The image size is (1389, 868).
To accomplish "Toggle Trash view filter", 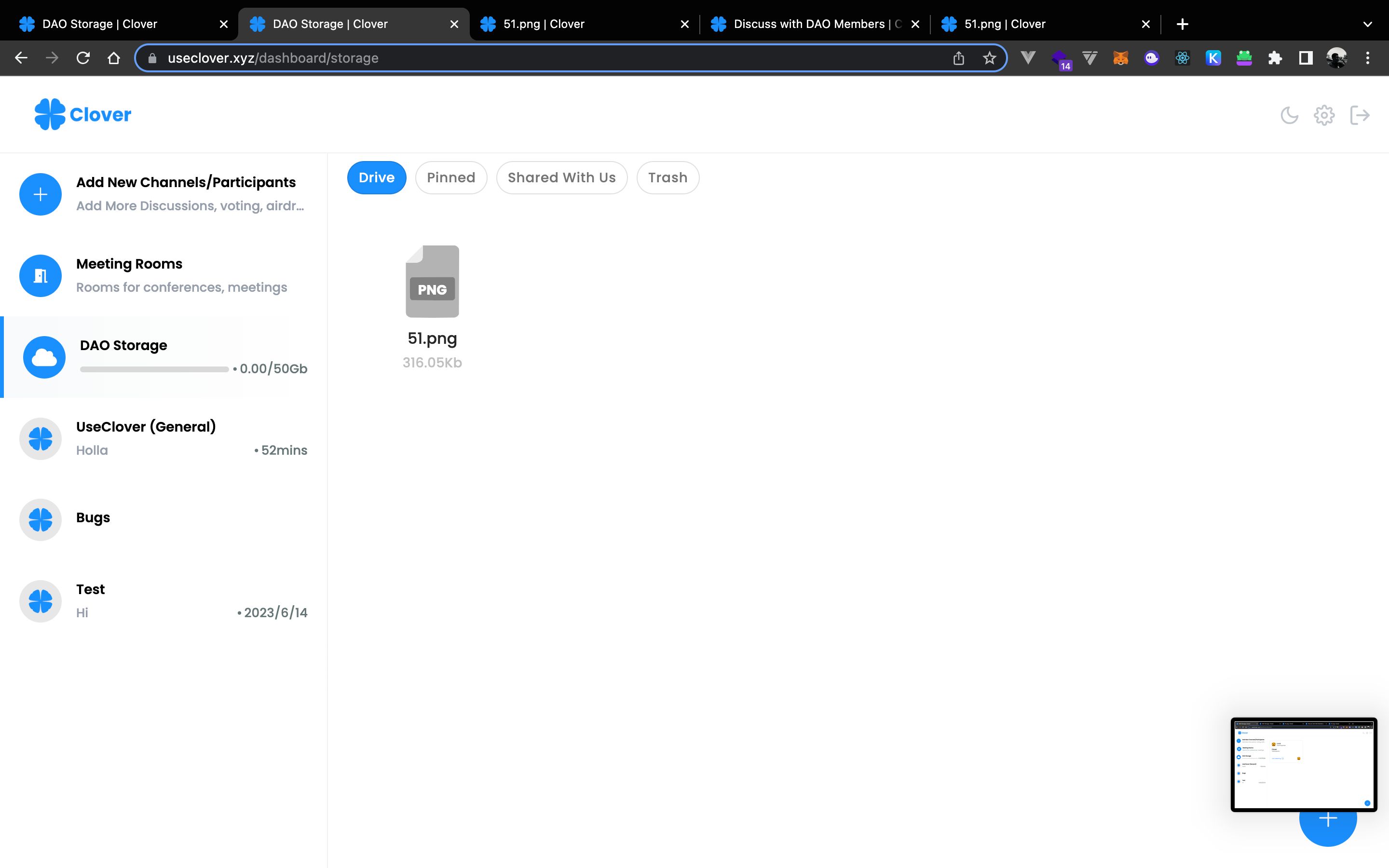I will point(667,177).
